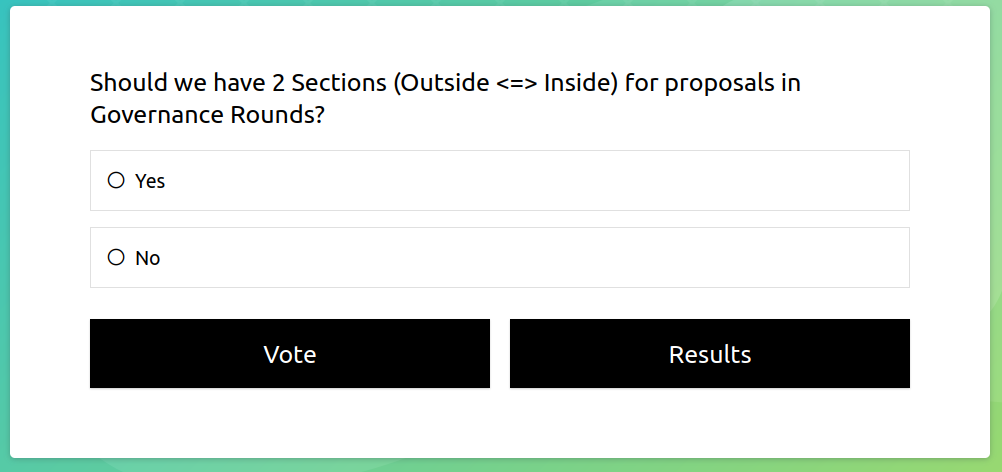The width and height of the screenshot is (1002, 472).
Task: Tick the circle beside No
Action: [116, 258]
